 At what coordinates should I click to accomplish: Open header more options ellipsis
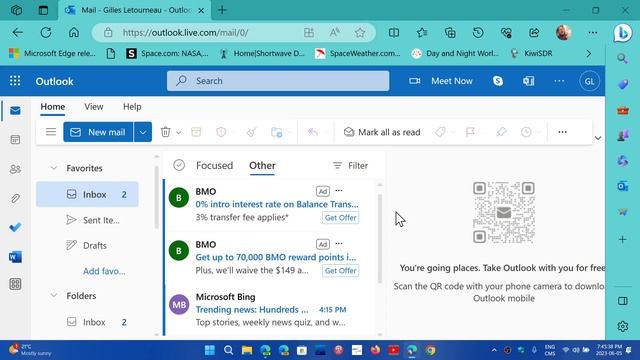tap(559, 81)
